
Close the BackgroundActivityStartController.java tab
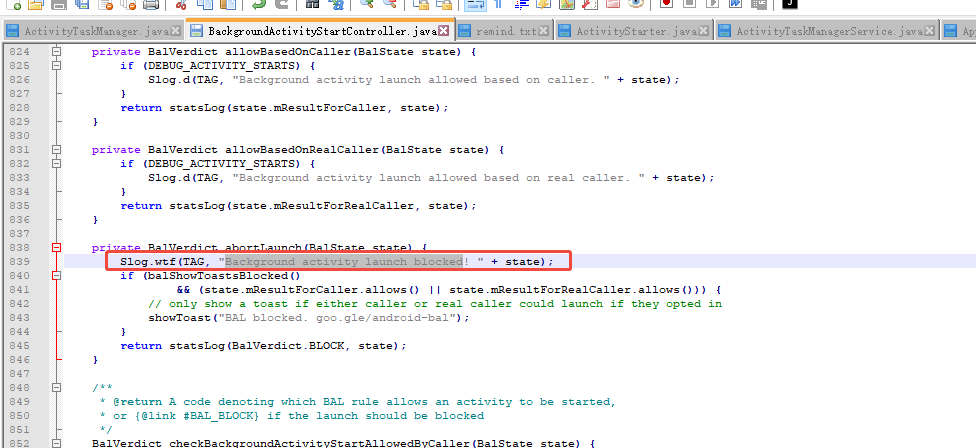(x=444, y=30)
